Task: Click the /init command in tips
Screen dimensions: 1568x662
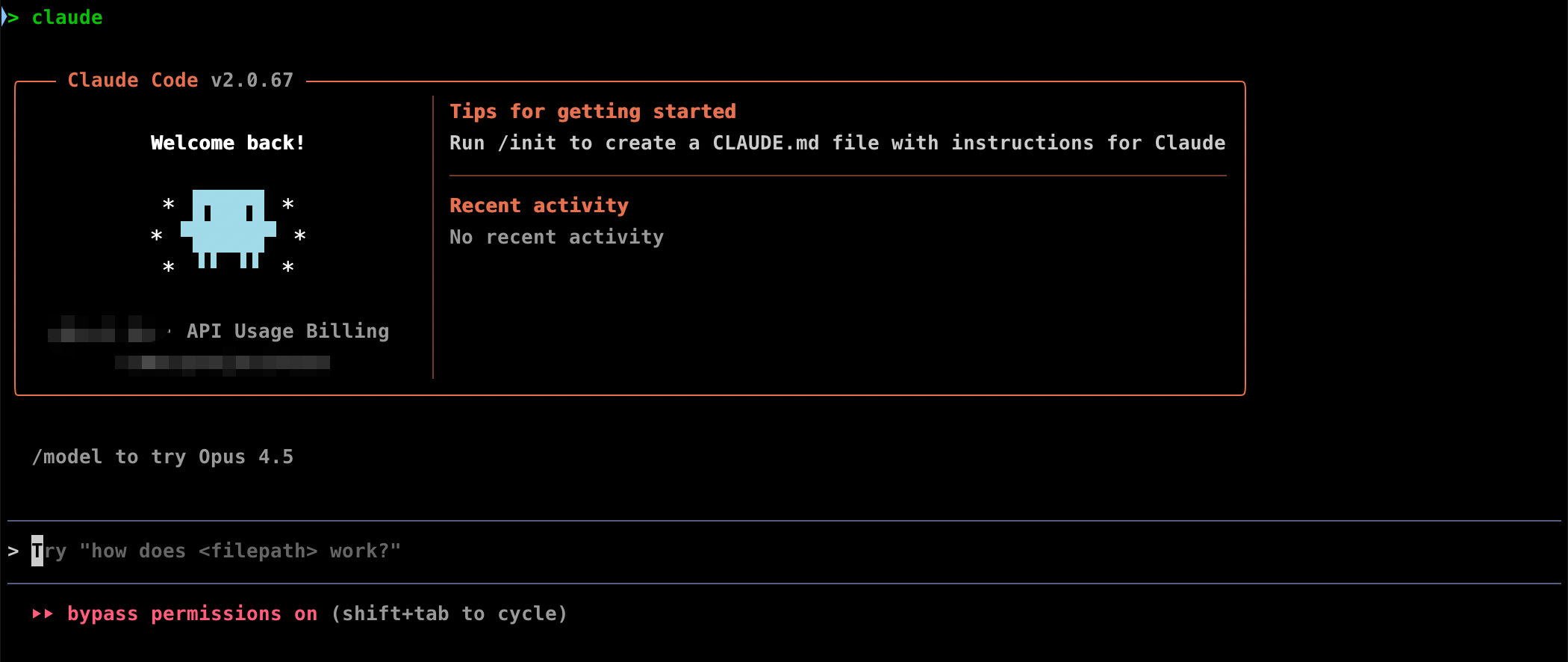Action: (526, 143)
